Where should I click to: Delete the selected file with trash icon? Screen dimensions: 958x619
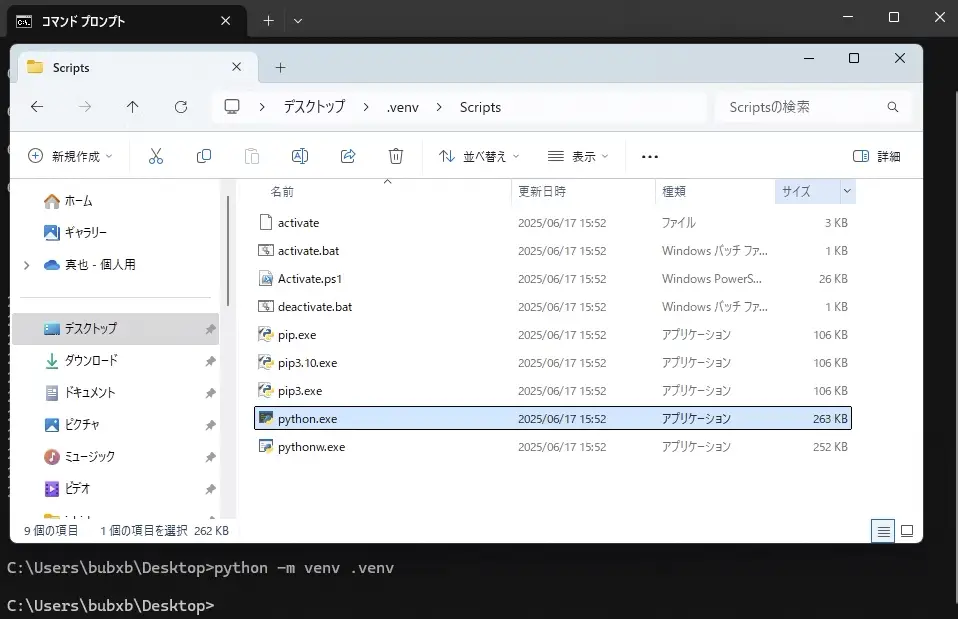pyautogui.click(x=396, y=156)
